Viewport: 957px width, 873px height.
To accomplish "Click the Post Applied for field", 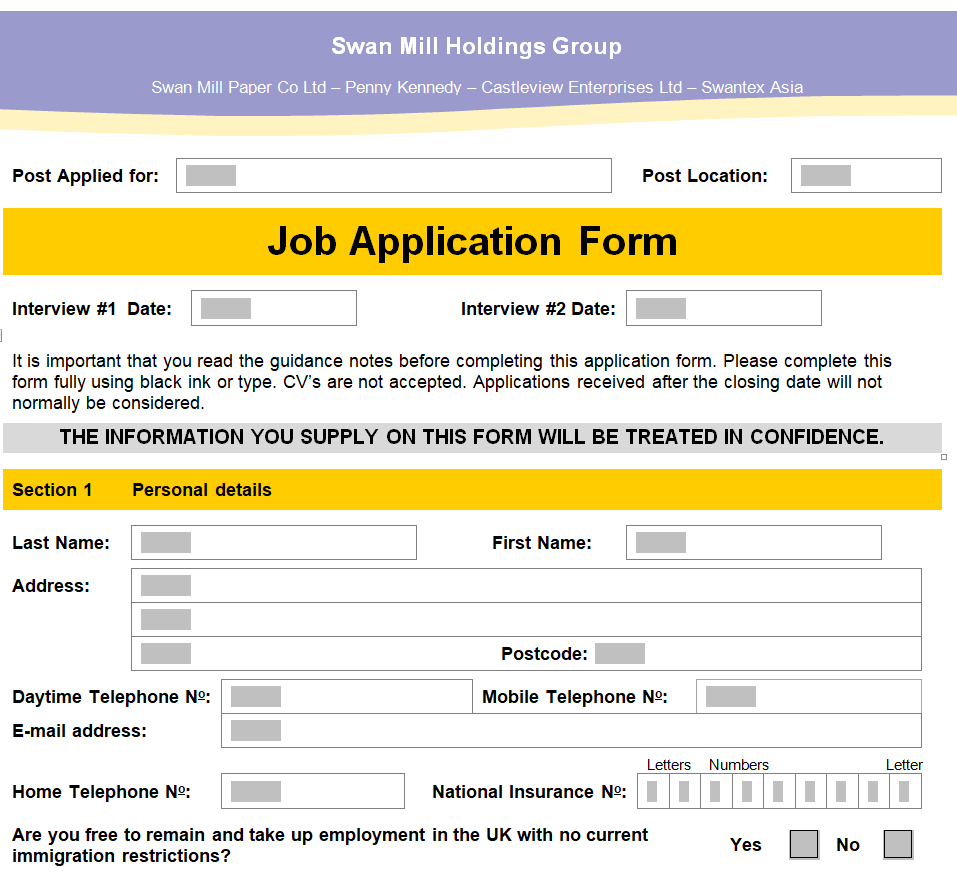I will (x=393, y=176).
